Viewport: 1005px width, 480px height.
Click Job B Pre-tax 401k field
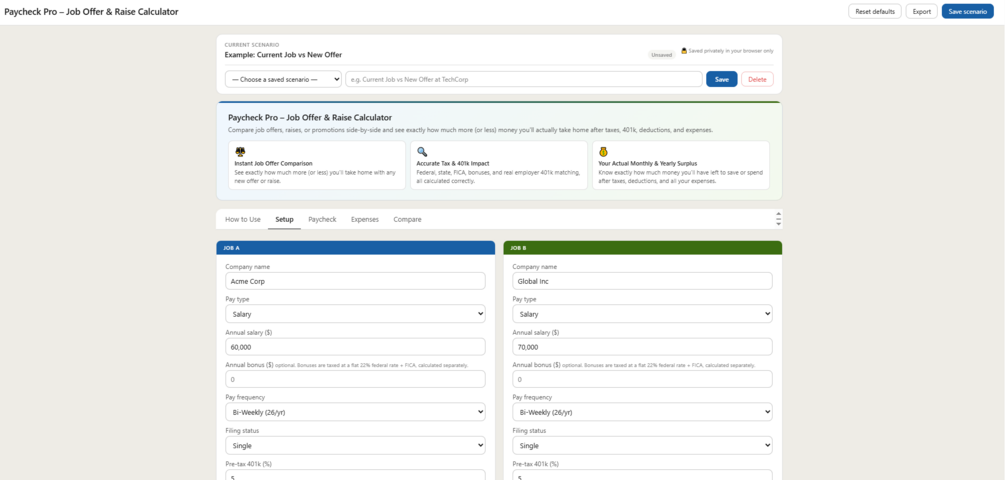(x=642, y=475)
